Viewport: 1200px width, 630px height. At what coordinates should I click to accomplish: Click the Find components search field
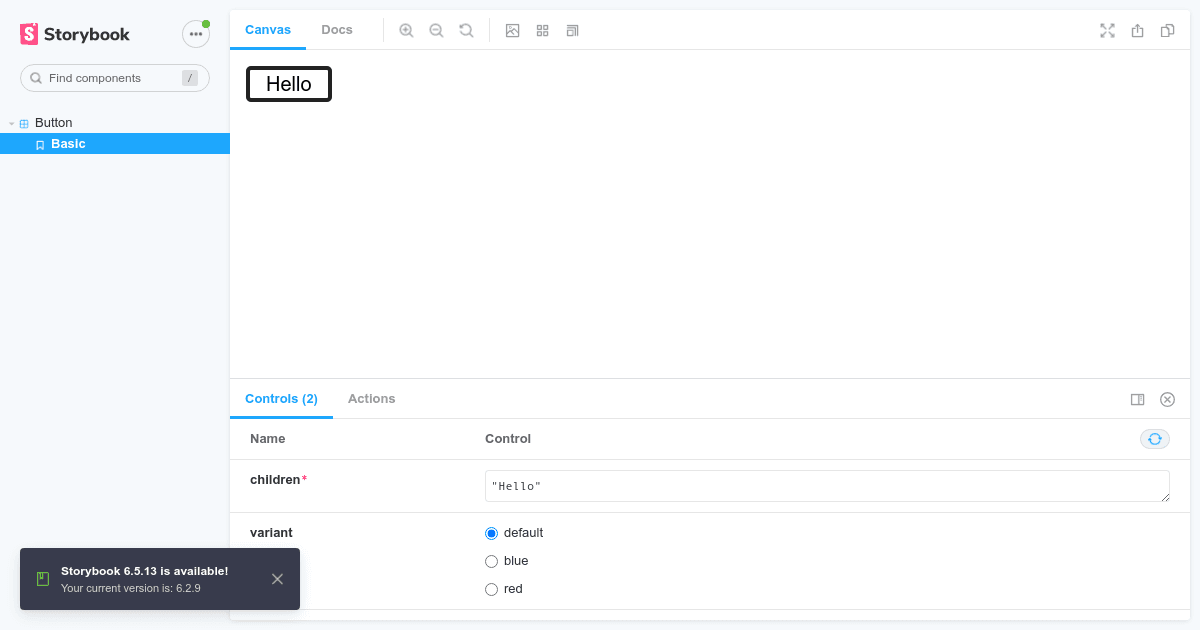[110, 77]
